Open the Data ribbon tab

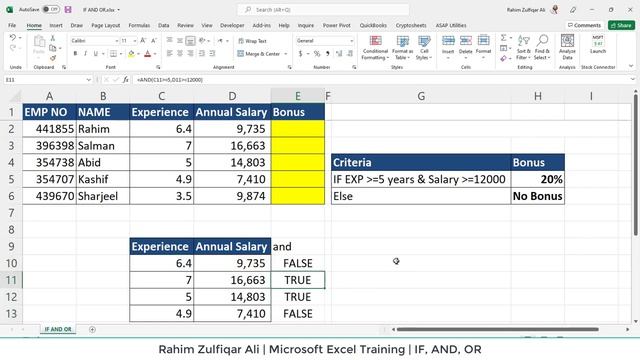(x=164, y=25)
